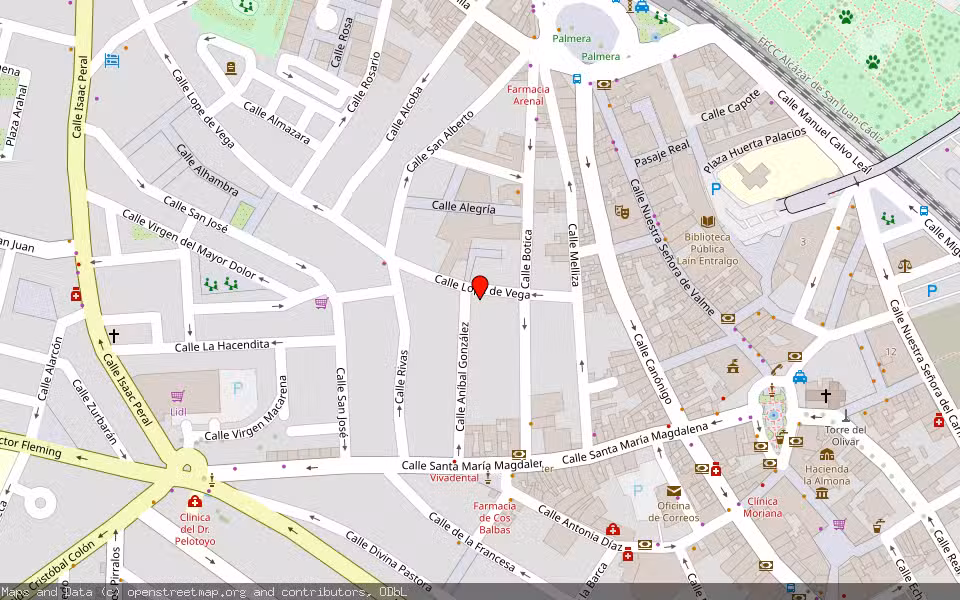
Task: Click the Calle Rivas street label
Action: pos(401,377)
